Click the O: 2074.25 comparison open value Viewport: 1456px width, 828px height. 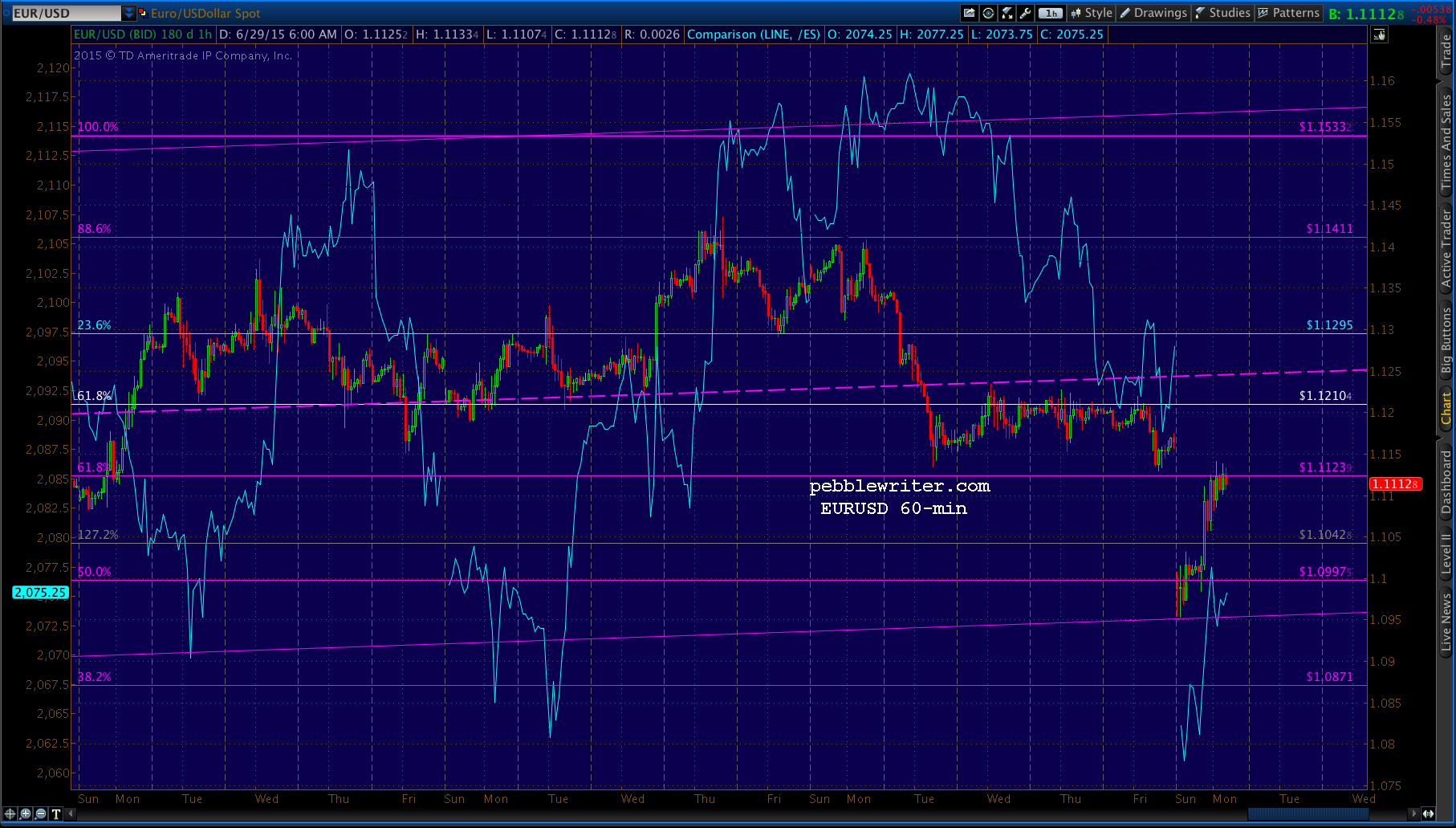tap(860, 35)
